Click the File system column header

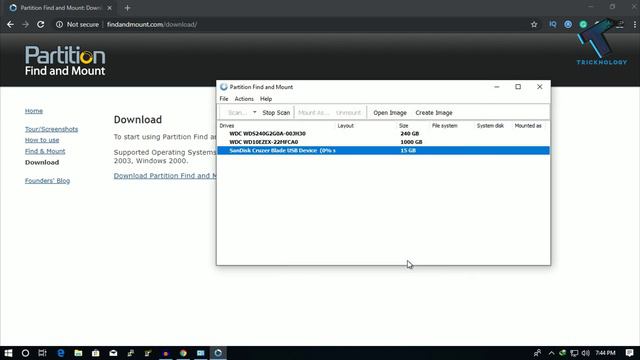point(444,126)
